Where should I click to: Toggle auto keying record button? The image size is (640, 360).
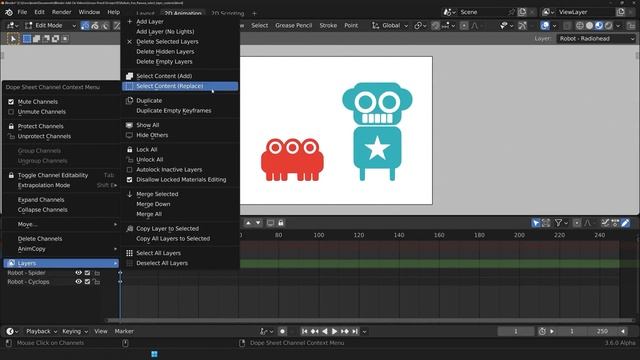click(282, 331)
